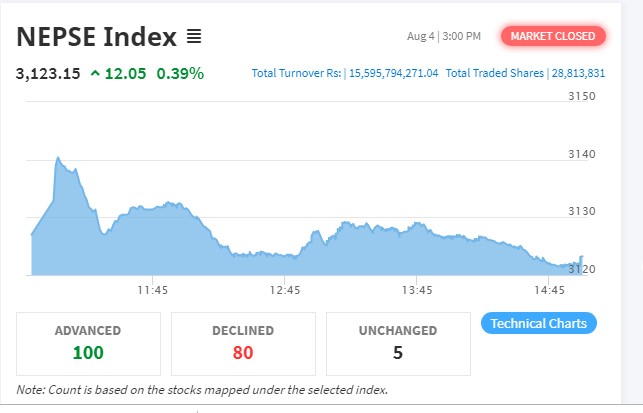Select the Declined stocks count card
The width and height of the screenshot is (643, 413).
pyautogui.click(x=243, y=342)
